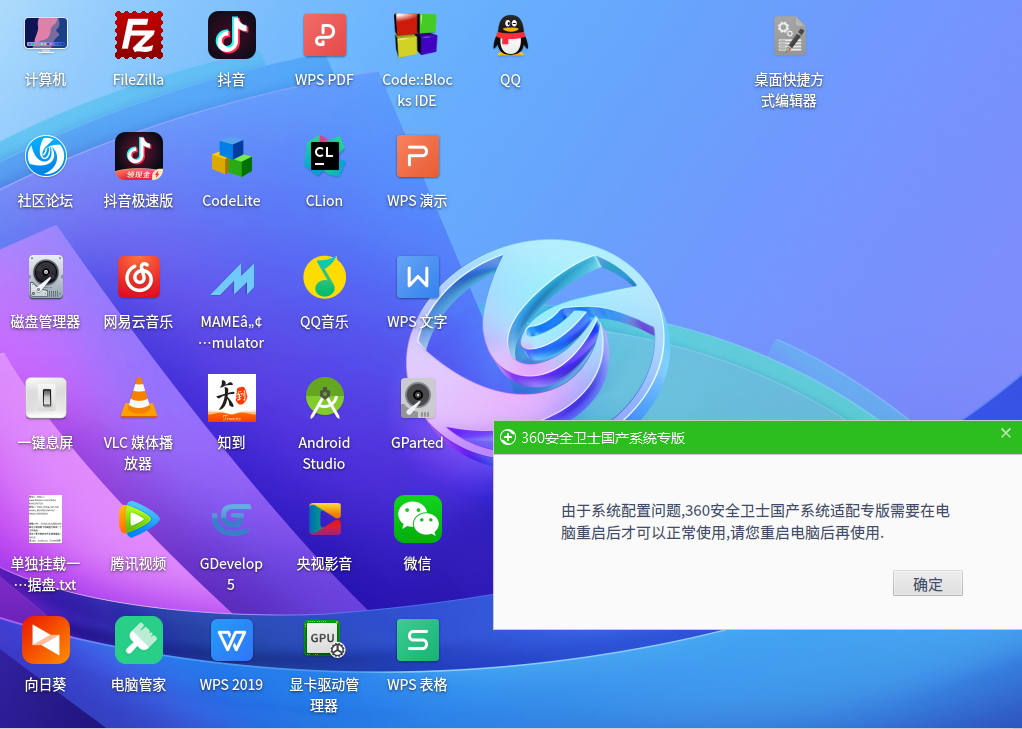Viewport: 1022px width, 729px height.
Task: Launch the QQ penguin icon
Action: pos(510,35)
